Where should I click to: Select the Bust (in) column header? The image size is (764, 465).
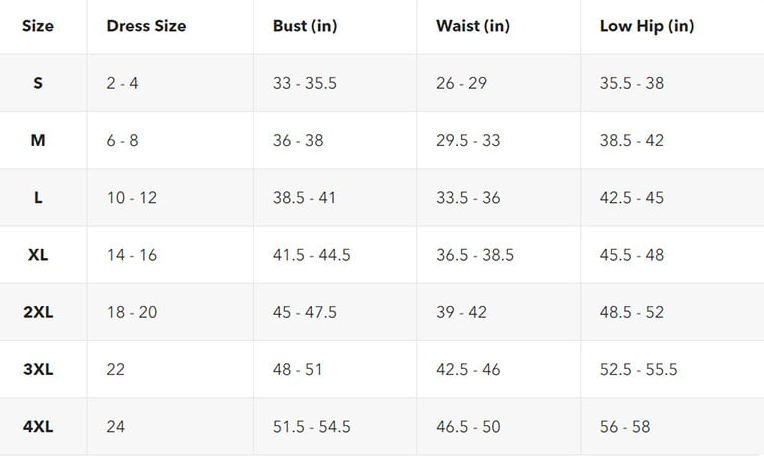point(305,26)
